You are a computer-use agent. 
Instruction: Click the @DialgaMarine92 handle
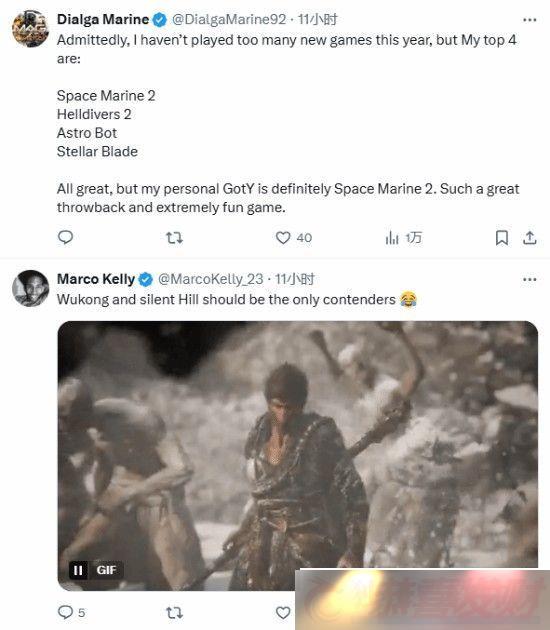pos(229,19)
